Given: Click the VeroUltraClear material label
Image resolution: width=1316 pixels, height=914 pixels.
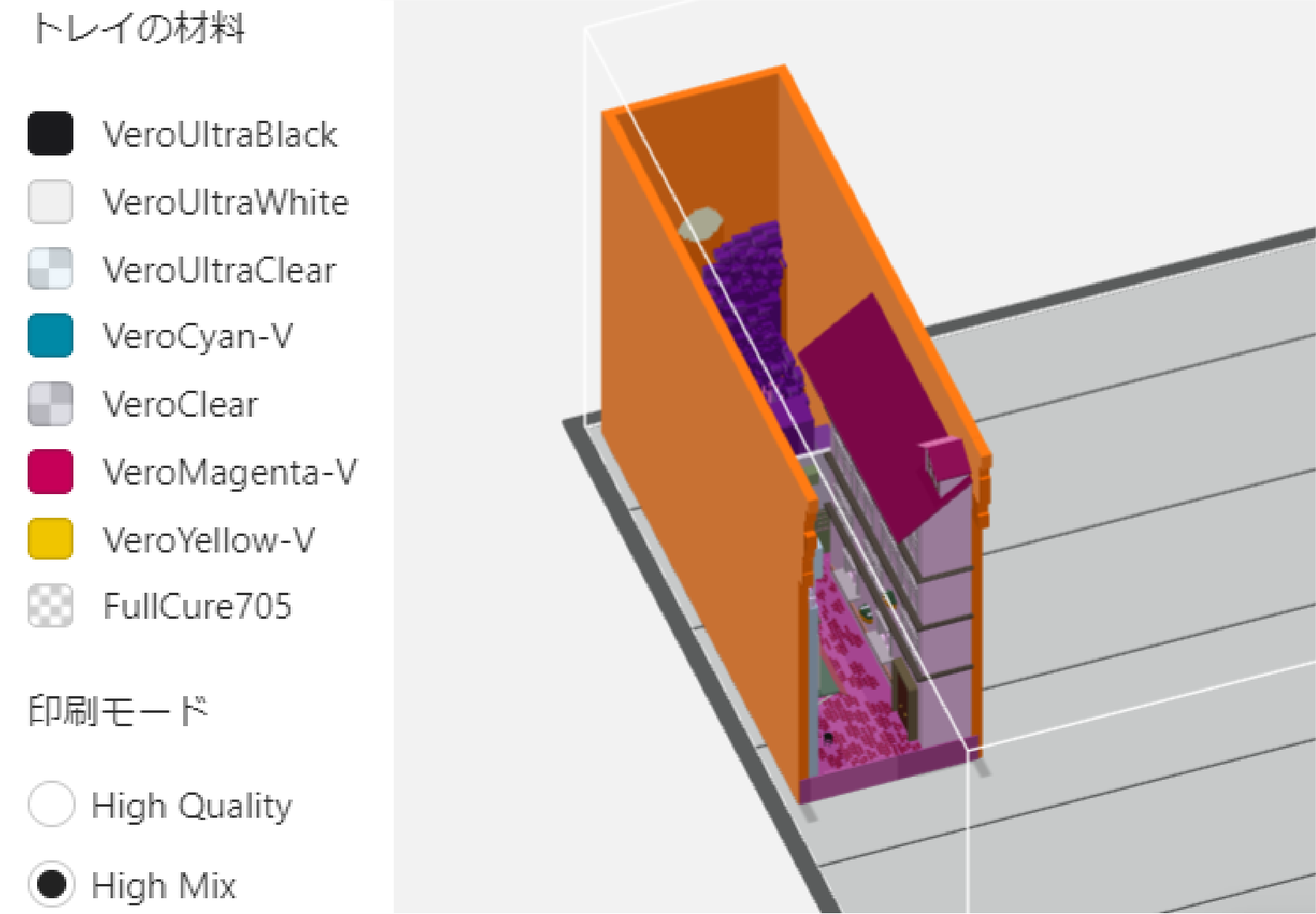Looking at the screenshot, I should [x=219, y=270].
